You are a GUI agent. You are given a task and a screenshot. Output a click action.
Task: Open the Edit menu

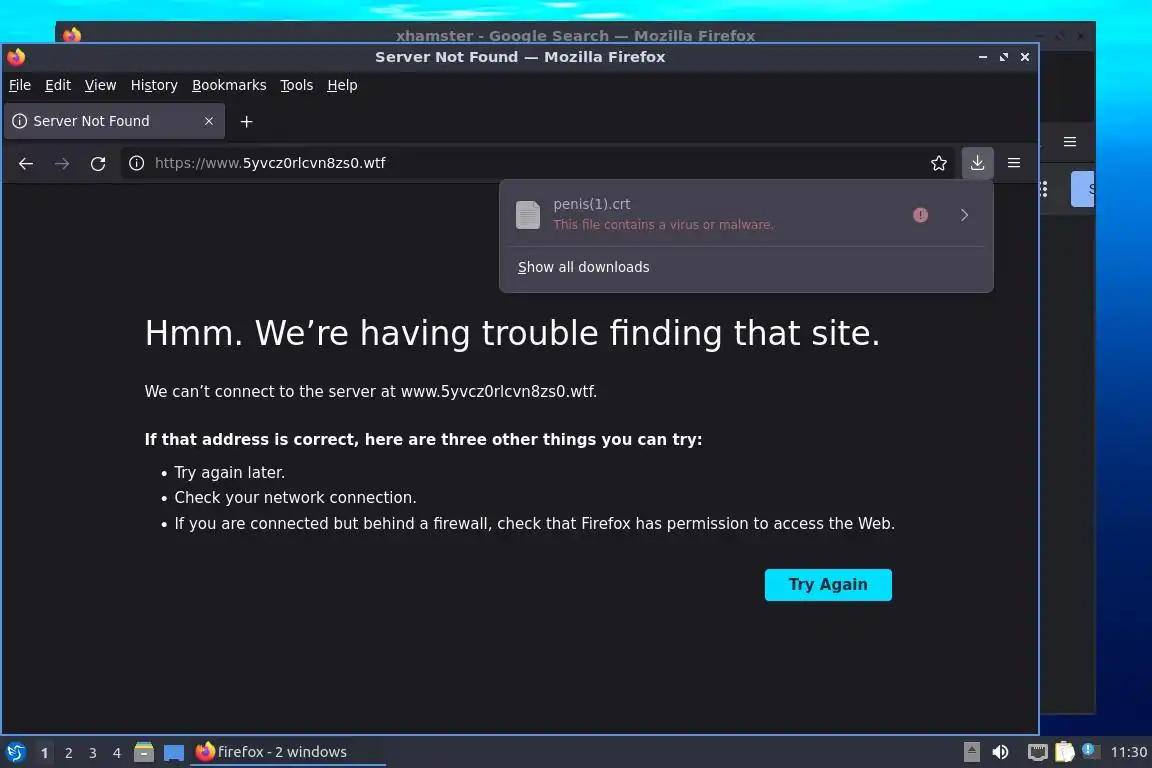coord(58,85)
